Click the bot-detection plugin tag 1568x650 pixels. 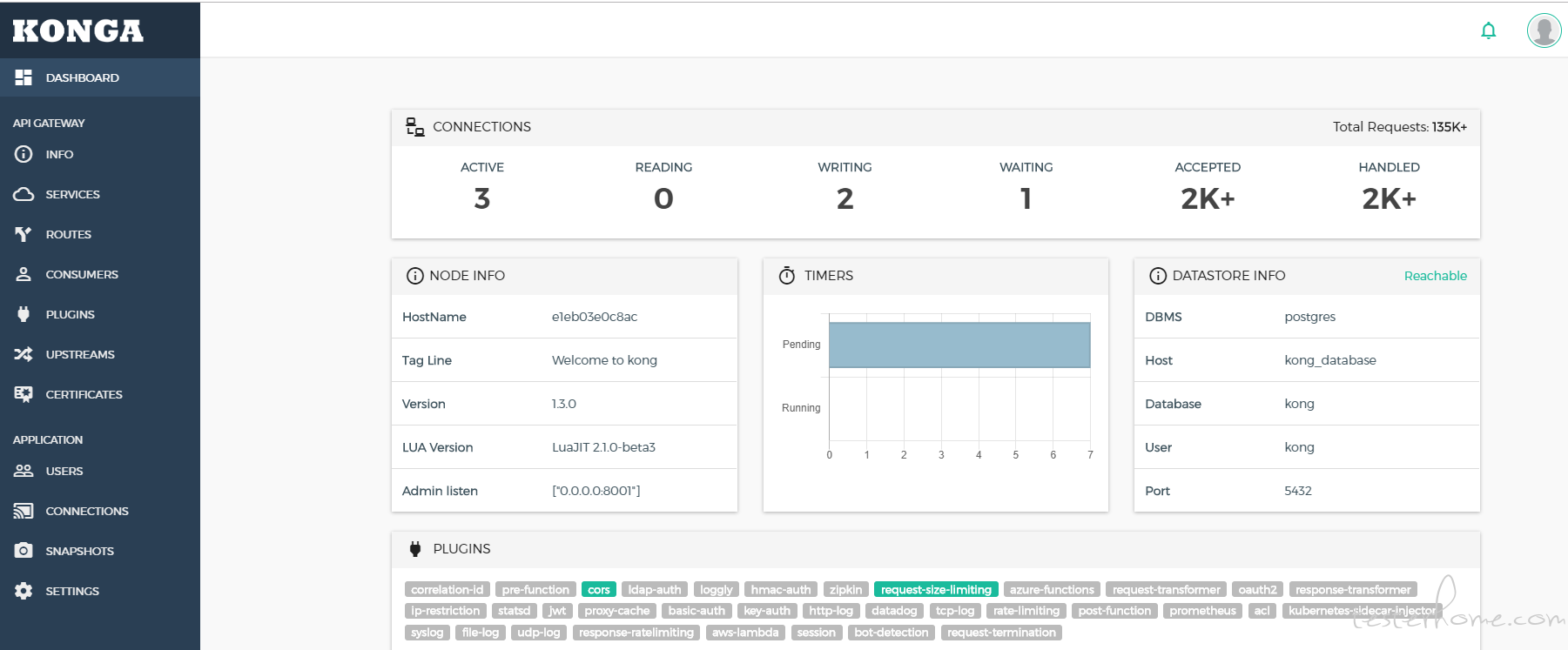pyautogui.click(x=892, y=633)
